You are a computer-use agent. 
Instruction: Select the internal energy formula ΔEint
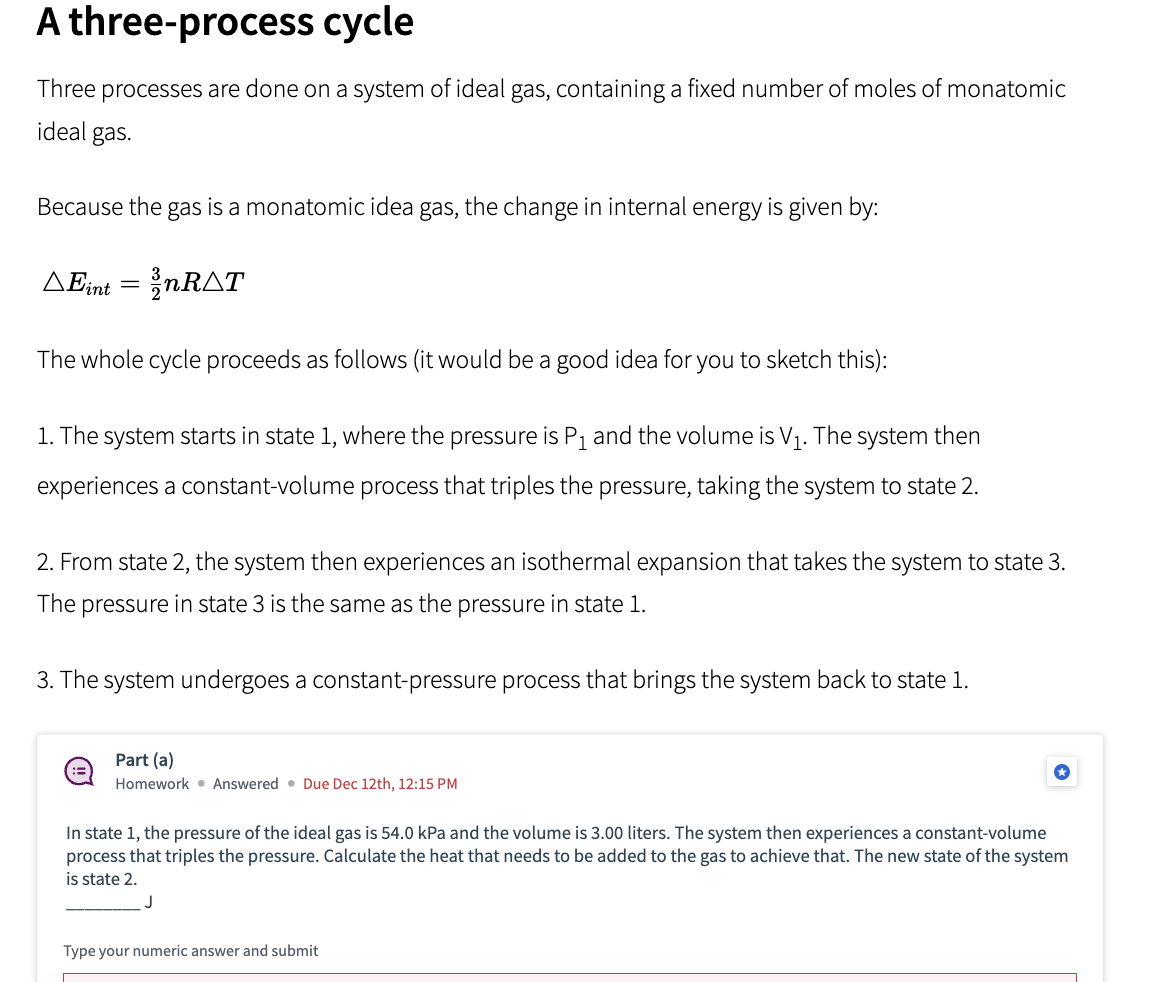[x=140, y=282]
